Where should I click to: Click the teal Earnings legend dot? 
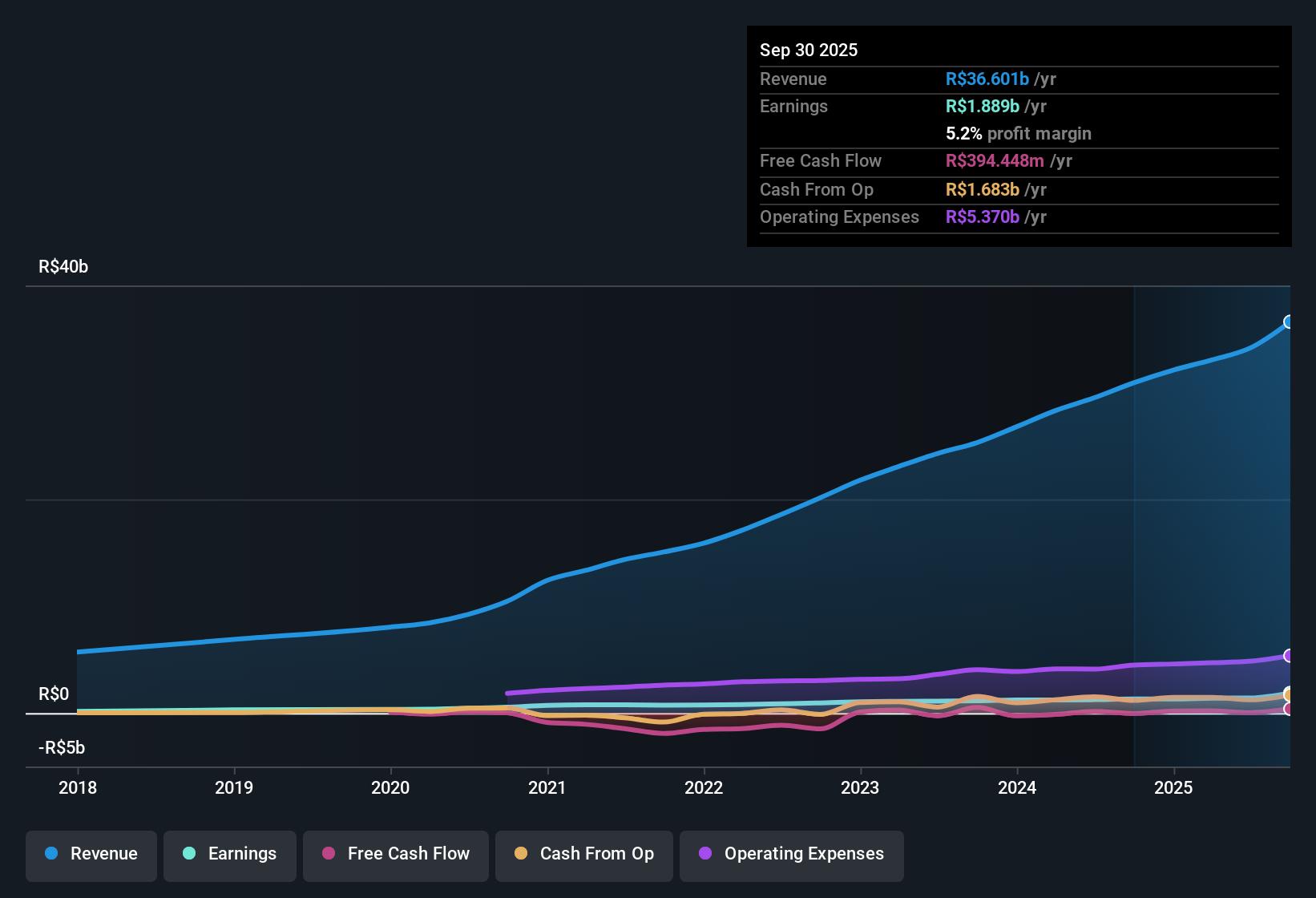[x=189, y=854]
